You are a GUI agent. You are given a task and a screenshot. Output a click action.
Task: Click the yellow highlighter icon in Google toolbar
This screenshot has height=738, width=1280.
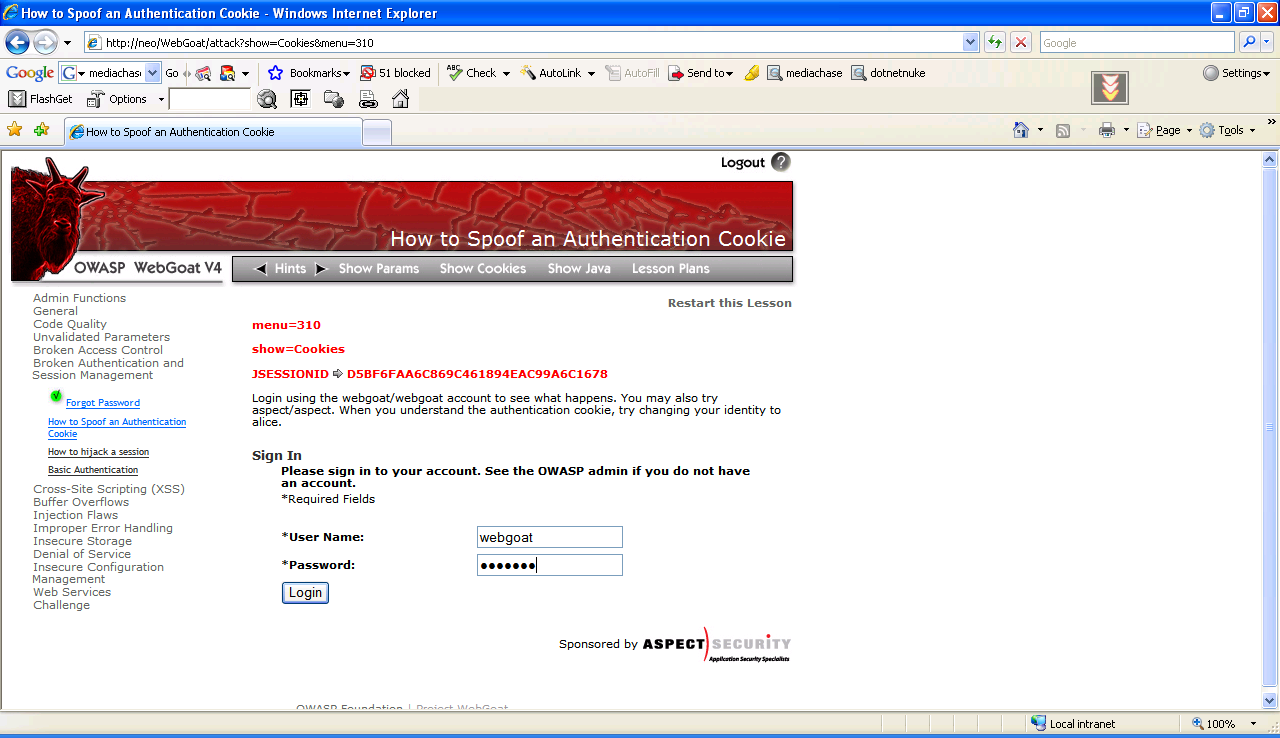click(x=752, y=73)
